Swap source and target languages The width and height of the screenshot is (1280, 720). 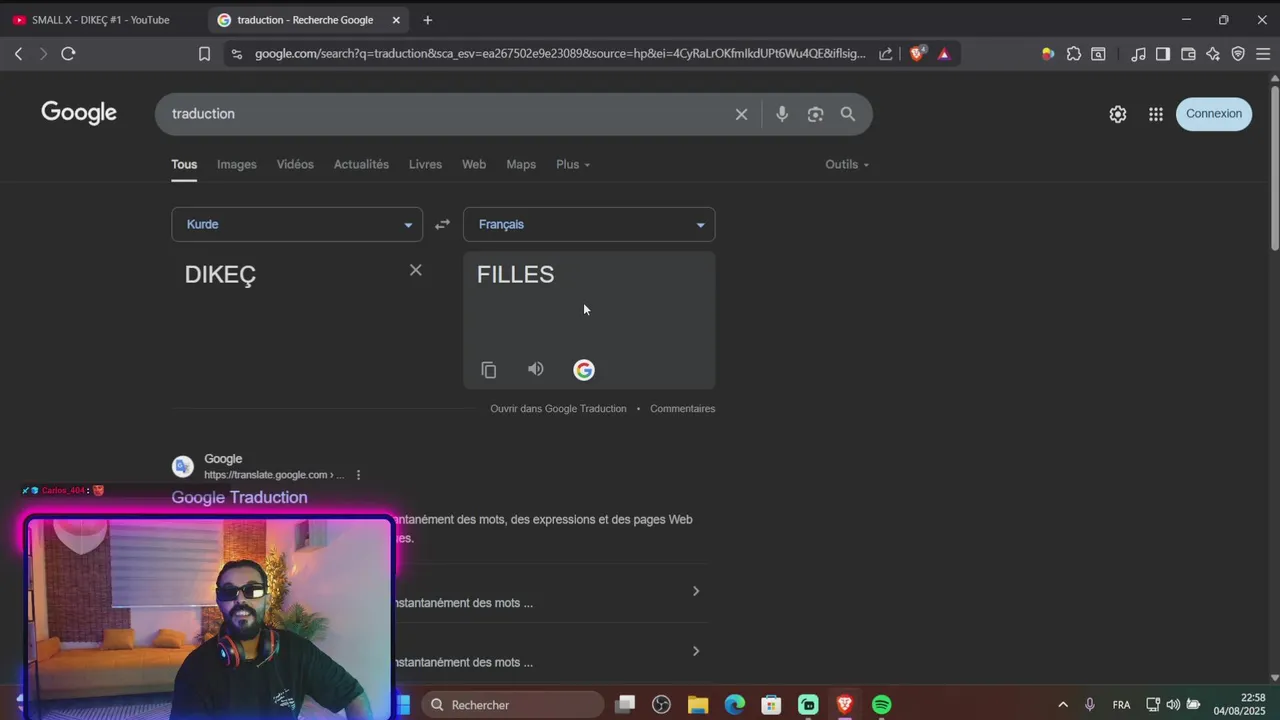pos(442,224)
